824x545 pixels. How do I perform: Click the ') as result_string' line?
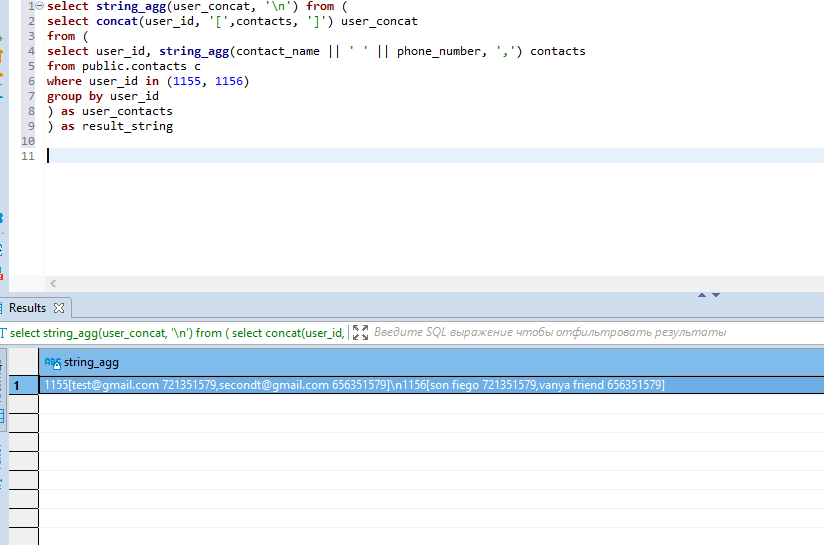(110, 127)
